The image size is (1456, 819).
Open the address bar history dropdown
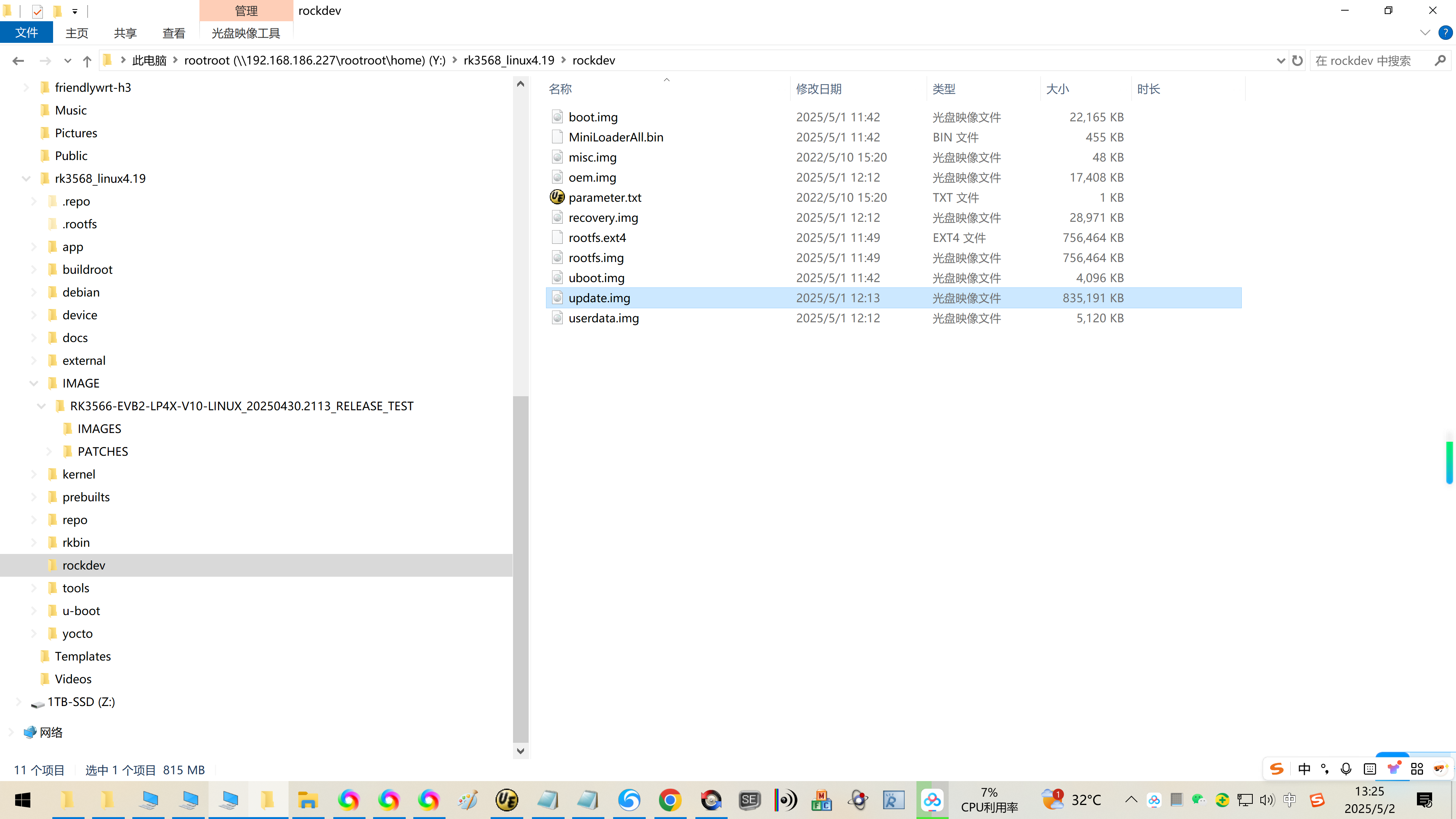point(1280,61)
